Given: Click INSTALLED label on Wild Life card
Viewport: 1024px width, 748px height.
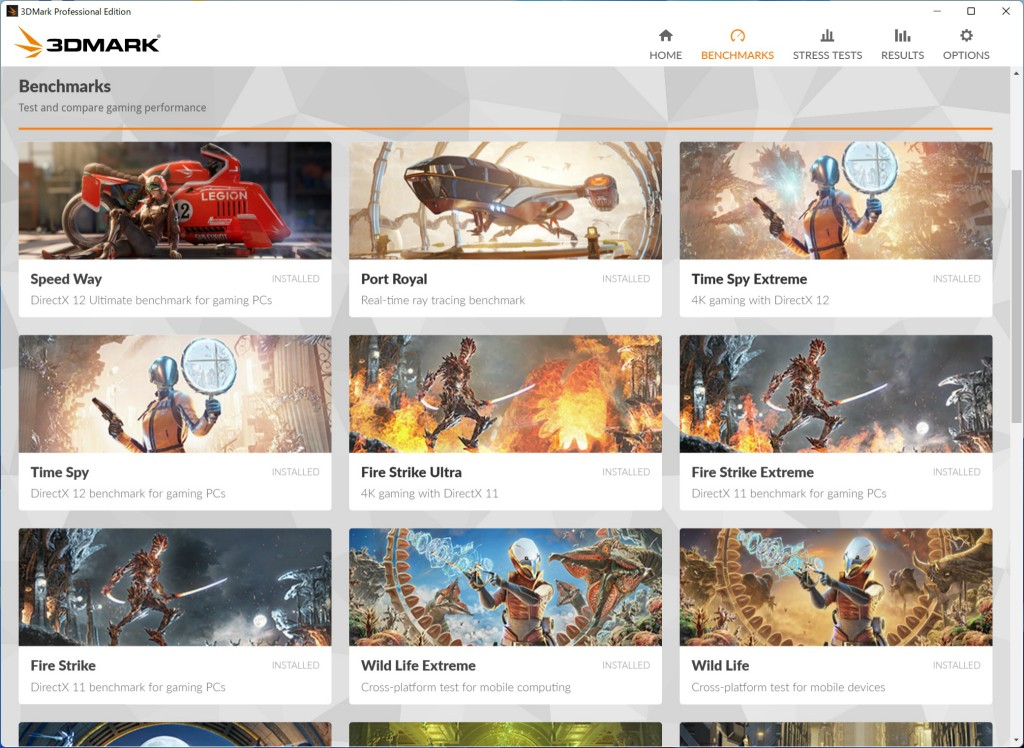Looking at the screenshot, I should point(957,666).
